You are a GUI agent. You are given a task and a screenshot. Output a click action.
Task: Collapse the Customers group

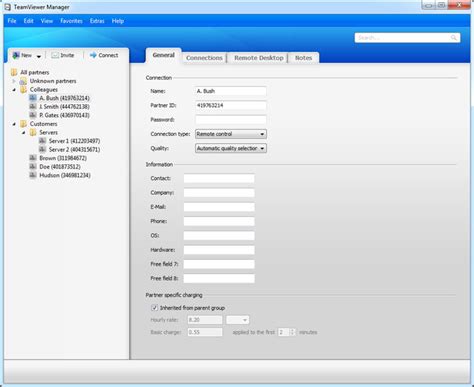tap(14, 124)
